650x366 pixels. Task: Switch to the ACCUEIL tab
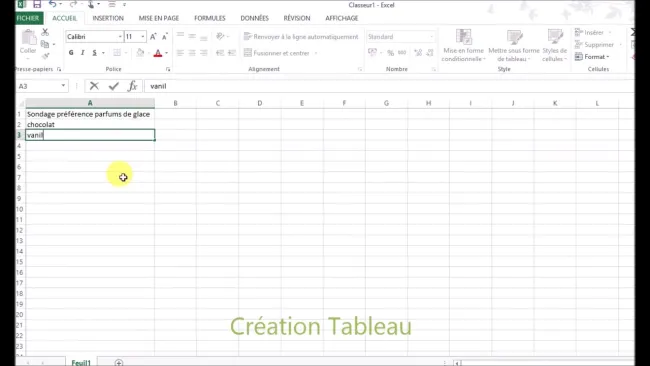[65, 18]
